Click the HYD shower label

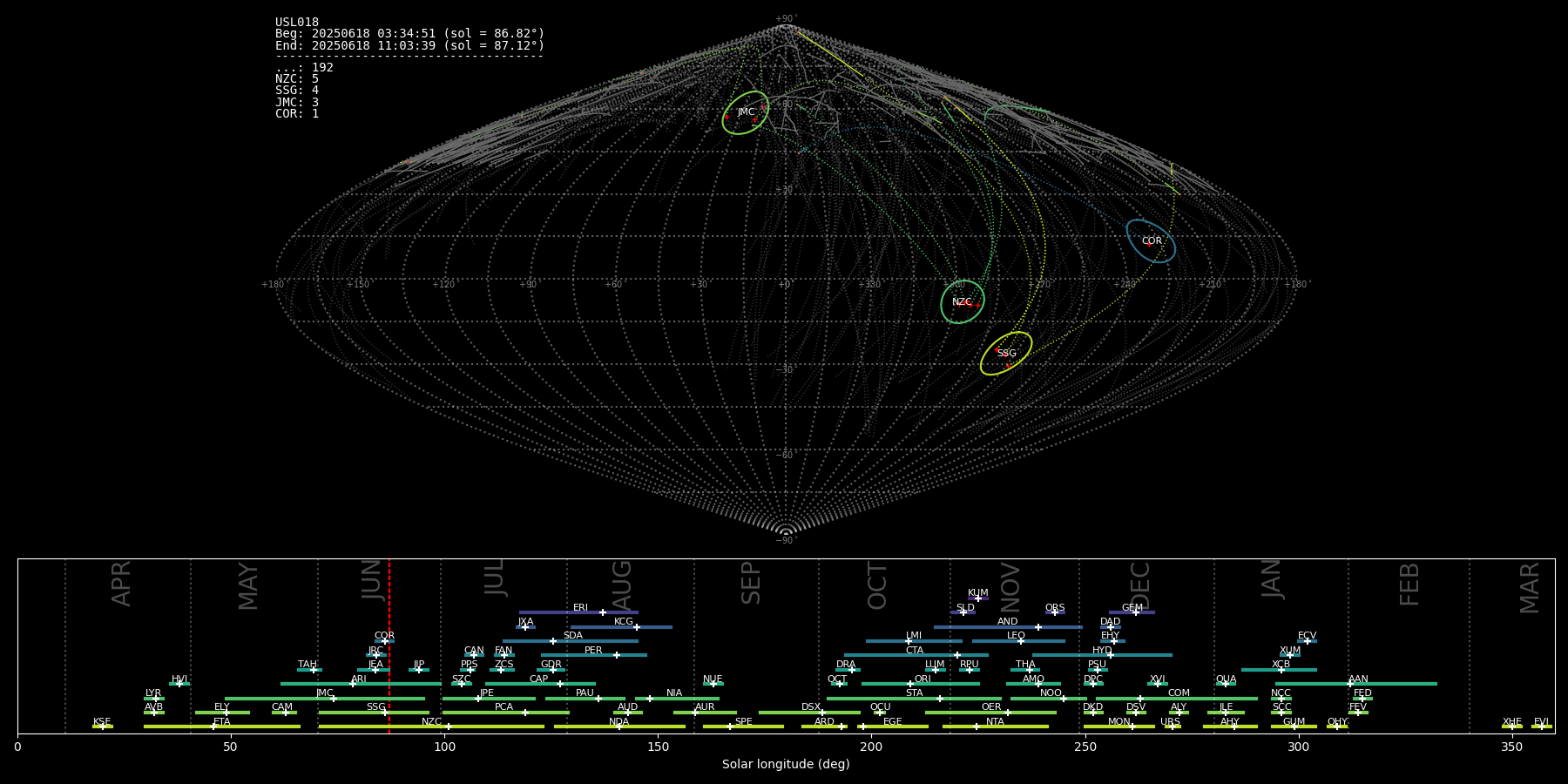(1102, 651)
